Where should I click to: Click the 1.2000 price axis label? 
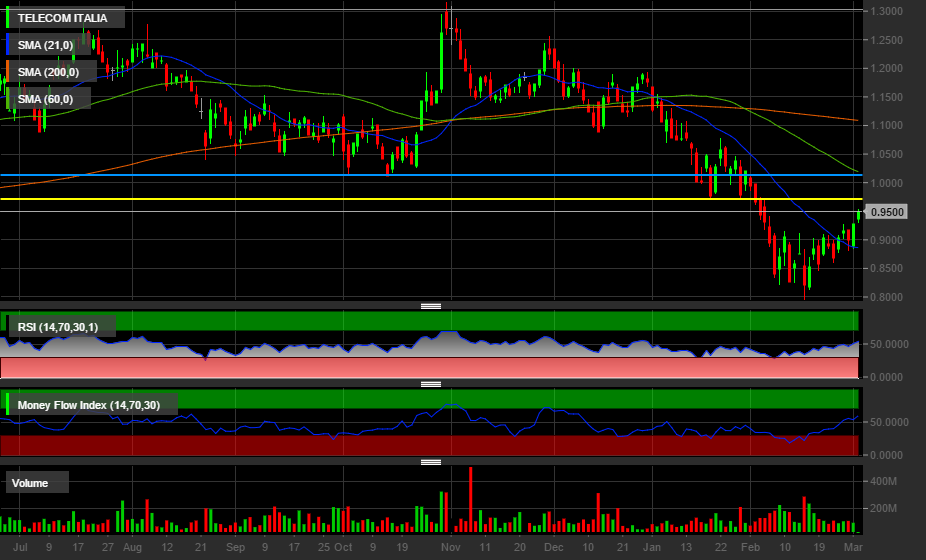coord(886,69)
